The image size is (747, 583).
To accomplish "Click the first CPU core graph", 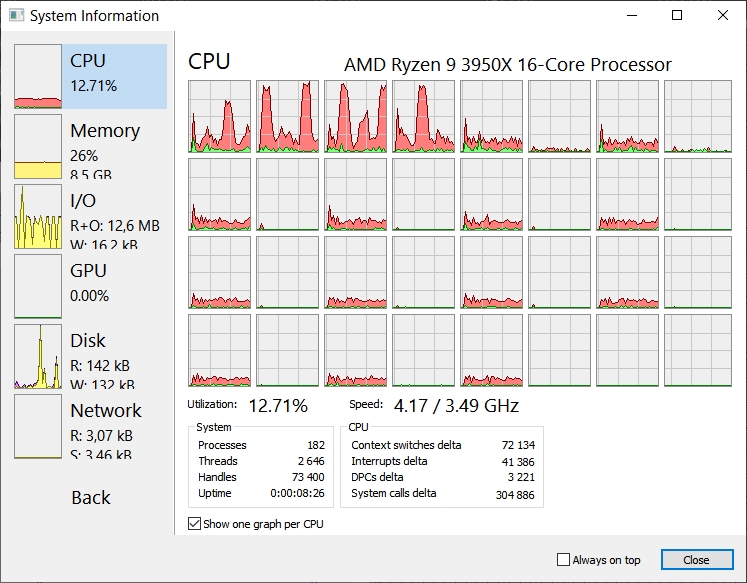I will point(219,116).
